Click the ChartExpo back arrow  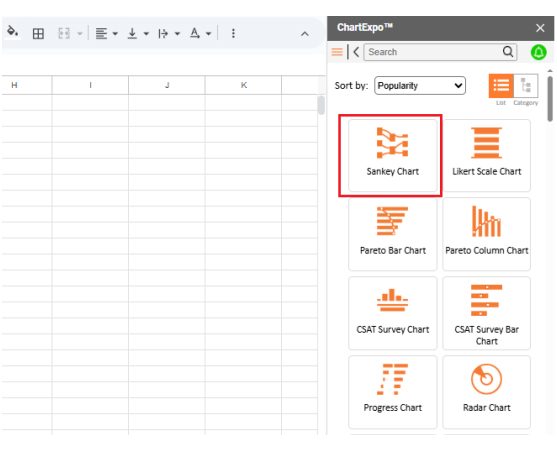[356, 52]
